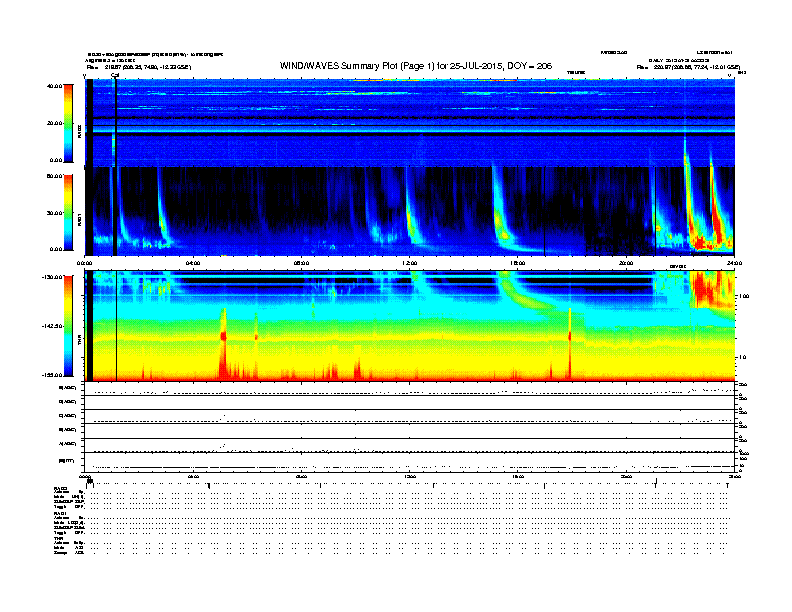Click the RAD2 color scale bar
The width and height of the screenshot is (792, 612).
pos(68,123)
